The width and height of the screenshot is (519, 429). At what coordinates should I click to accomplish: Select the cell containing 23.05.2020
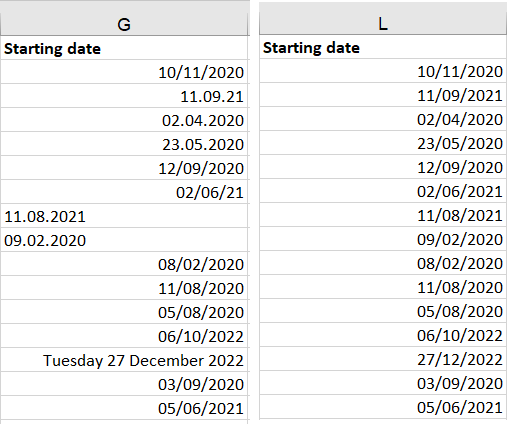click(124, 144)
